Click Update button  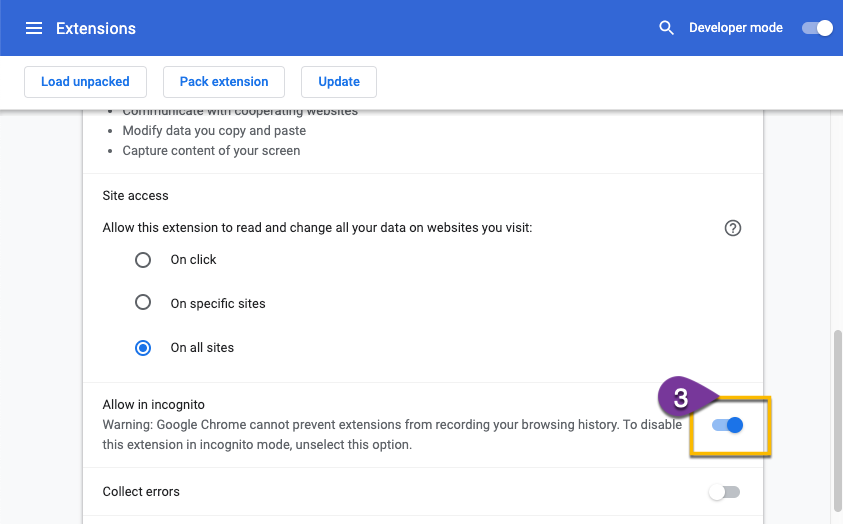(x=339, y=82)
